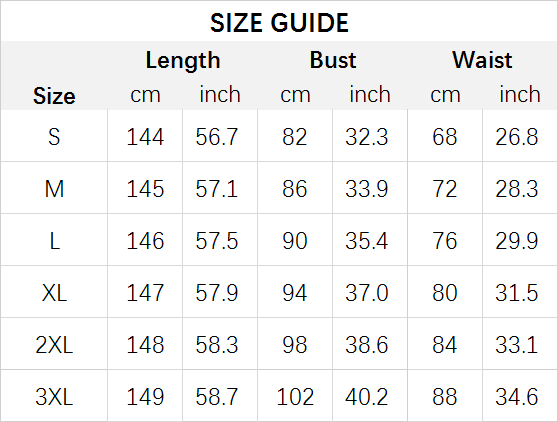Screen dimensions: 558x422
Task: Select the 3XL size row label
Action: pos(54,397)
